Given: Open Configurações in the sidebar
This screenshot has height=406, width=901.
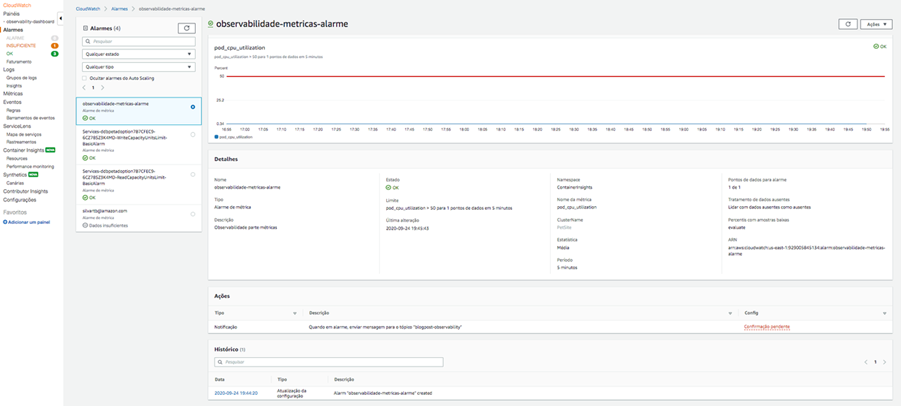Looking at the screenshot, I should [x=20, y=200].
